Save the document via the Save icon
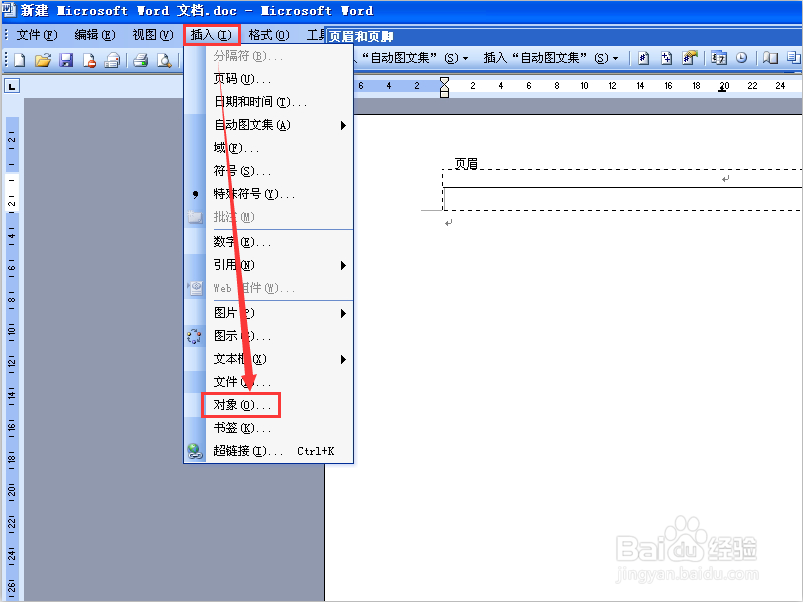The image size is (803, 602). tap(66, 58)
